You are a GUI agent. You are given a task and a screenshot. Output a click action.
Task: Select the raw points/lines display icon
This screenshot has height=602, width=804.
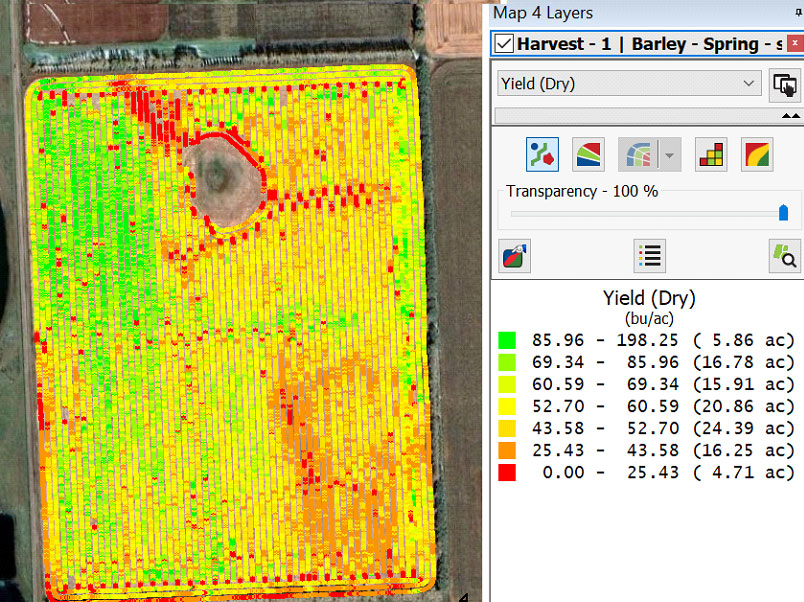point(543,155)
